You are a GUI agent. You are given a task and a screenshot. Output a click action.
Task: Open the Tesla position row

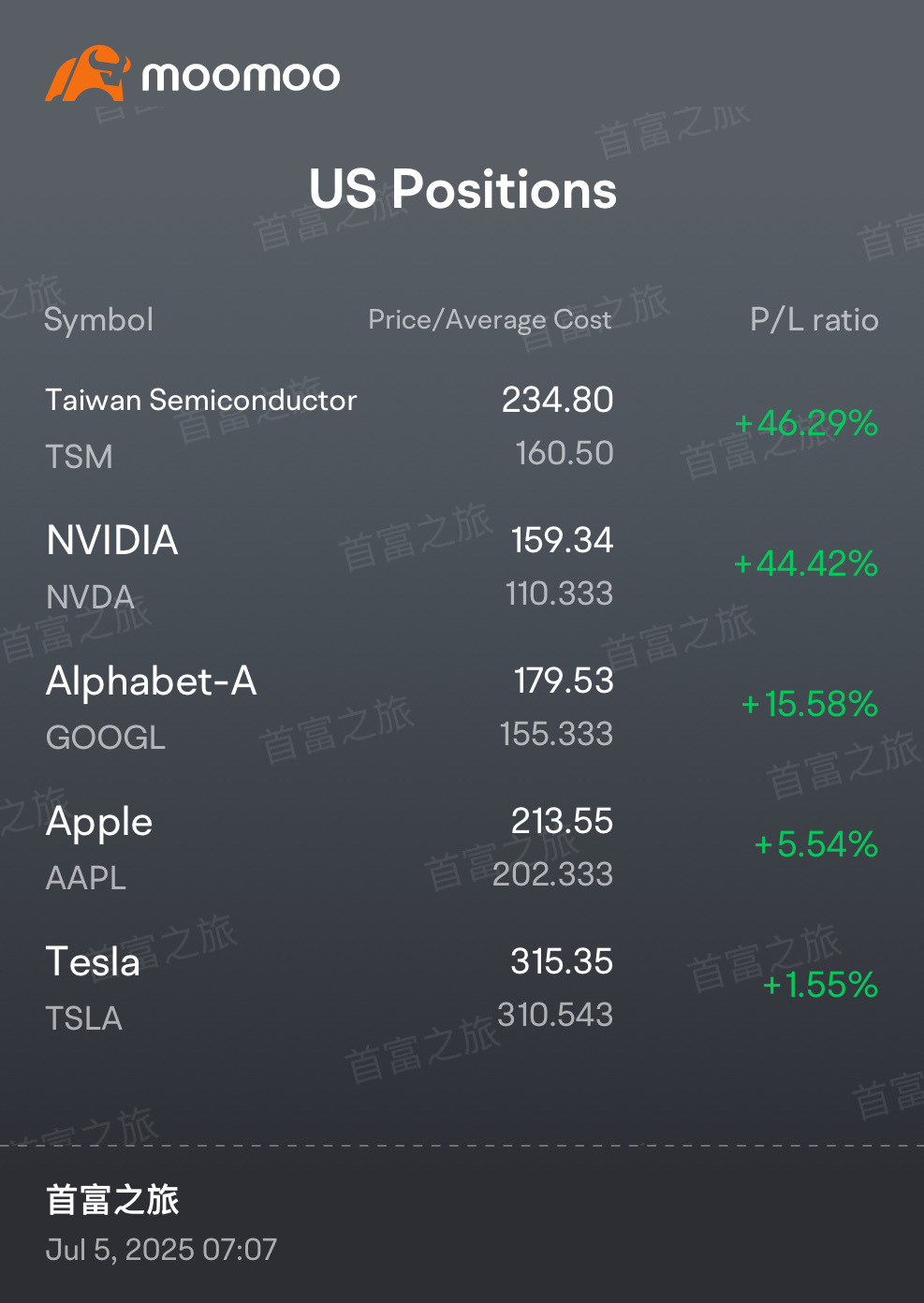click(x=462, y=988)
